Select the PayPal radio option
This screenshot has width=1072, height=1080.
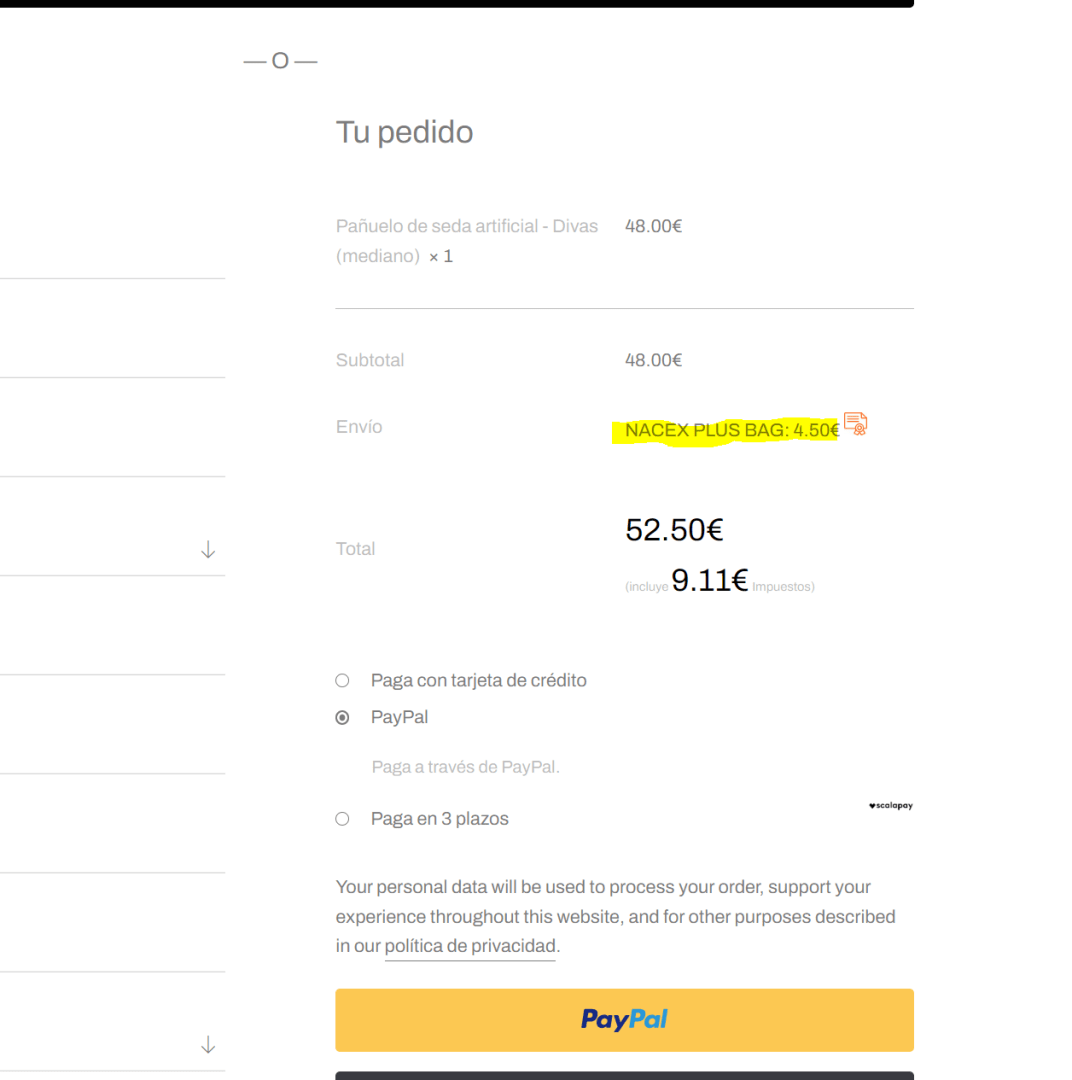[x=342, y=718]
